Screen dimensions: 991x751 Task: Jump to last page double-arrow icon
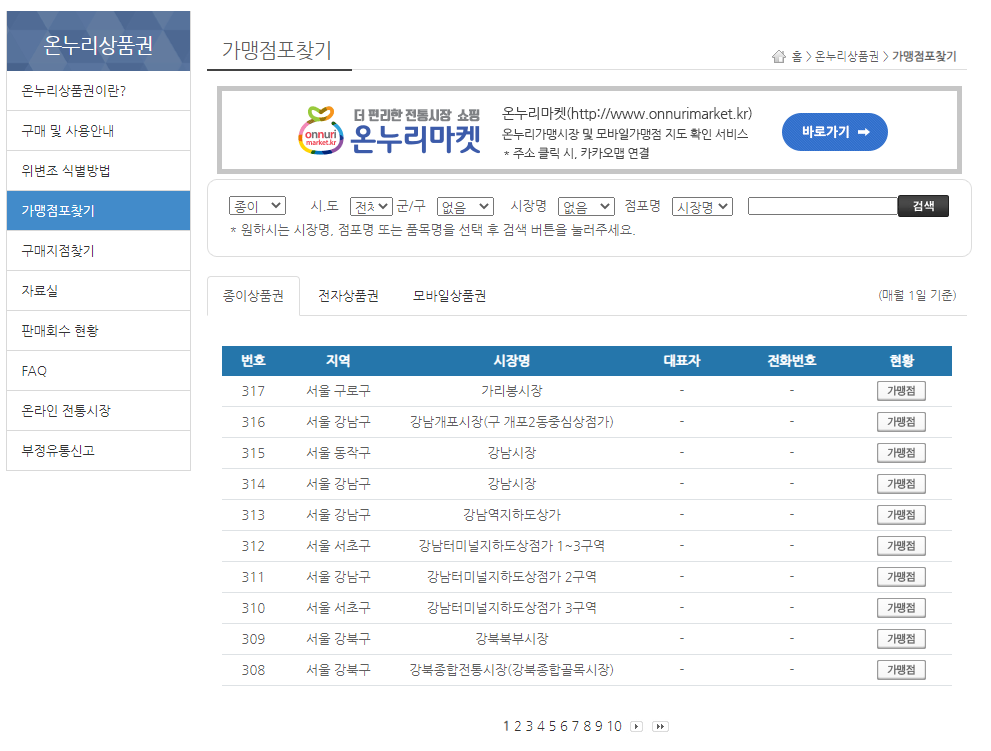(x=660, y=726)
